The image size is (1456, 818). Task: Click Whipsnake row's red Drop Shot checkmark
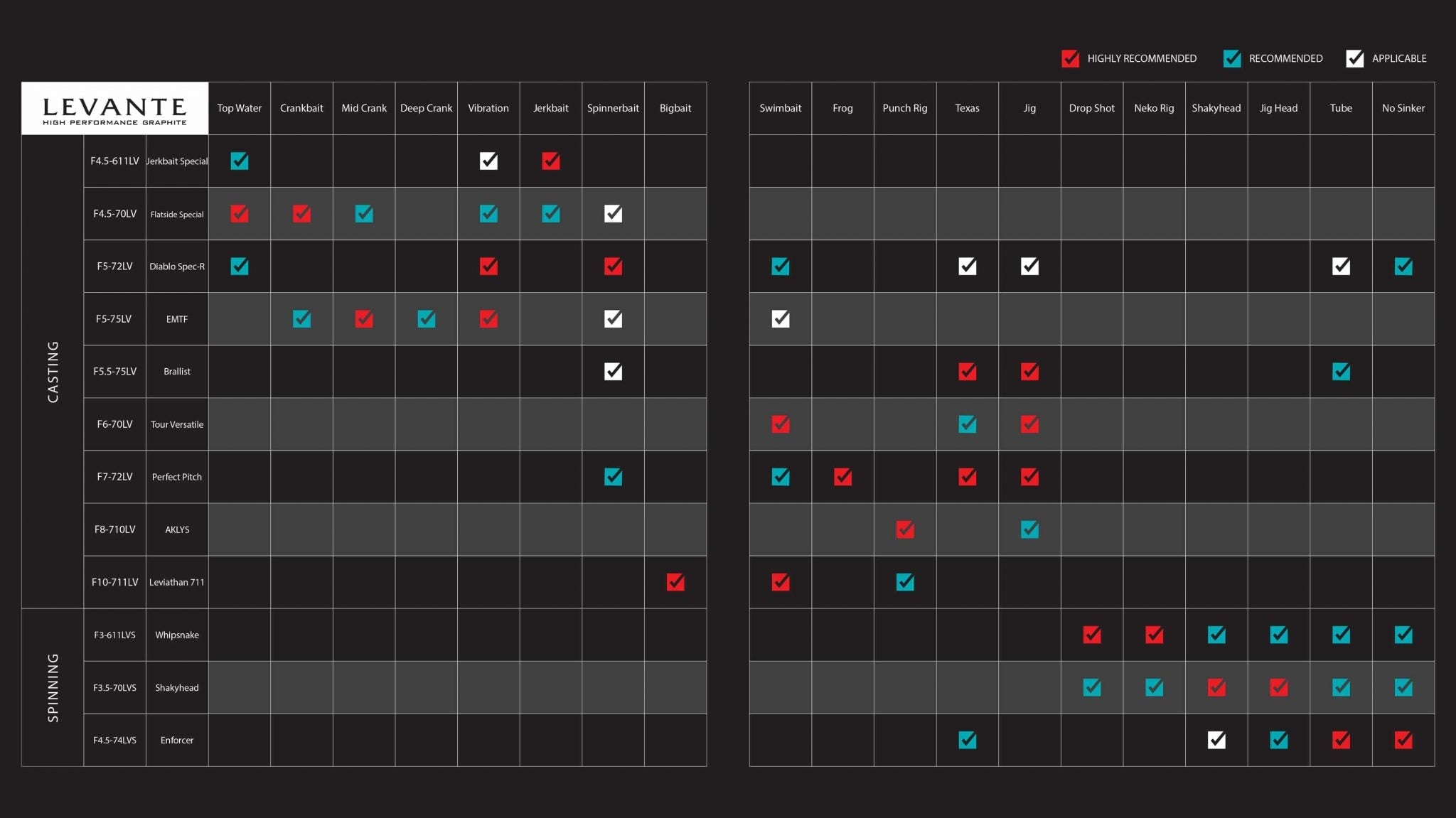pos(1091,635)
